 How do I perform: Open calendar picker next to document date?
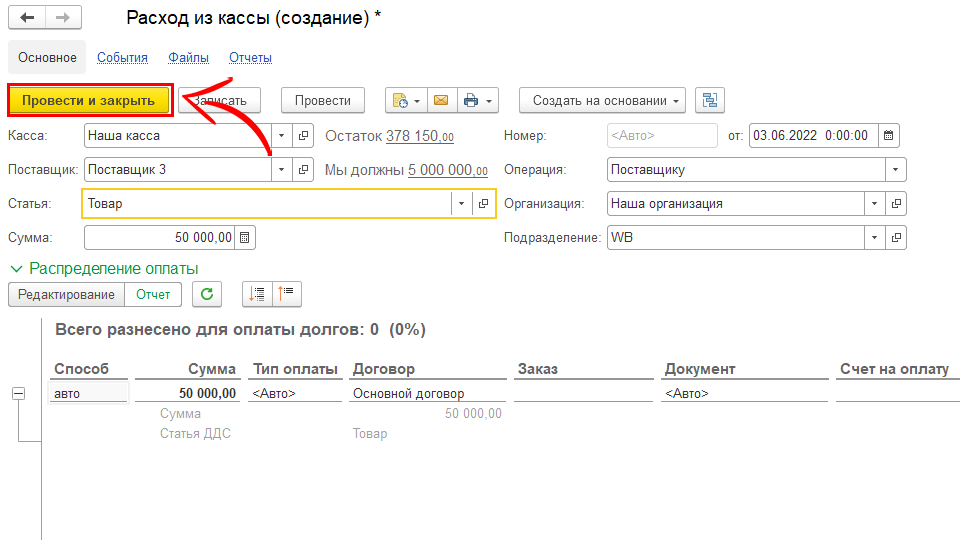coord(889,135)
